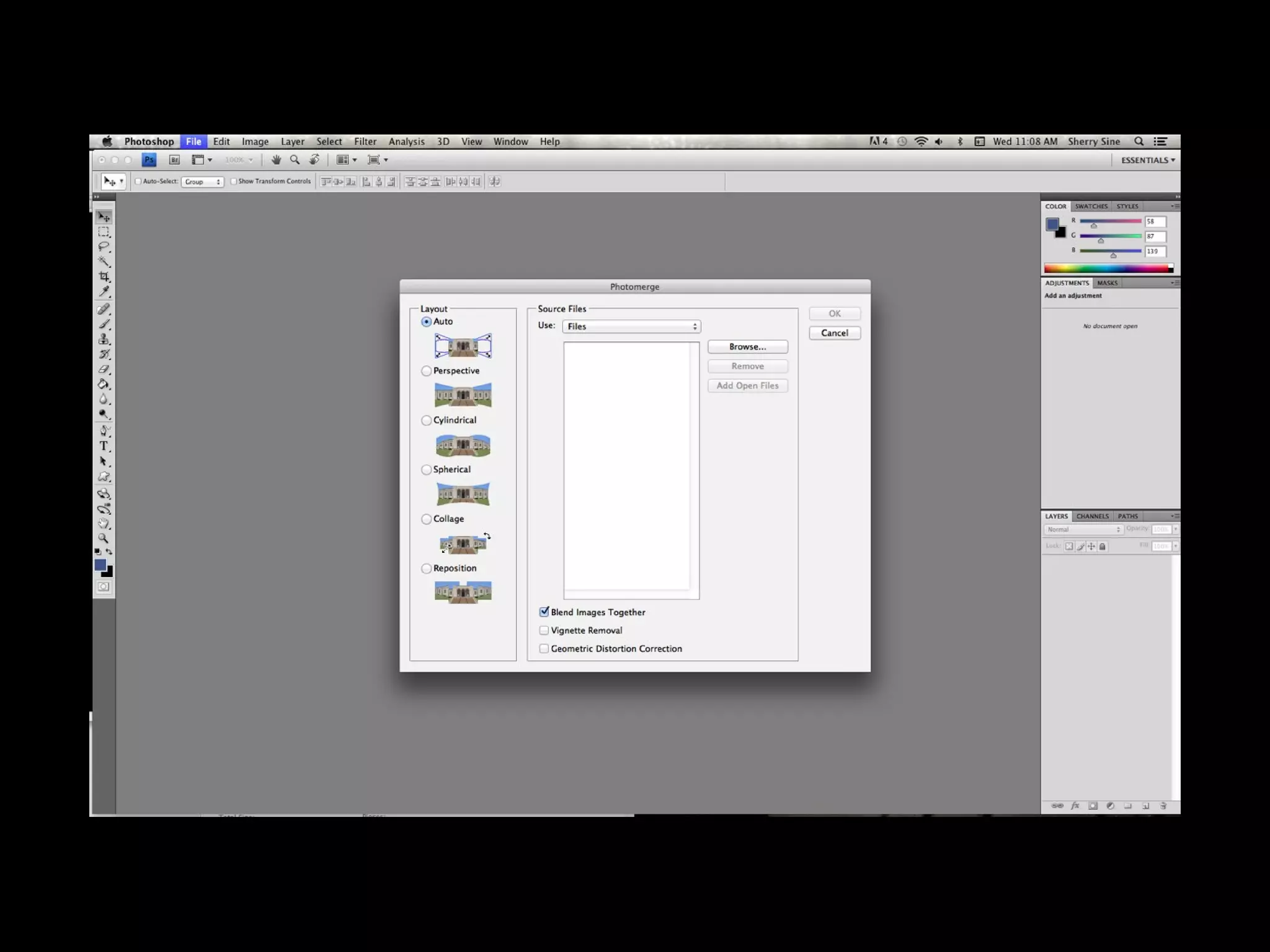1270x952 pixels.
Task: Click the color spectrum ramp bar
Action: tap(1108, 268)
